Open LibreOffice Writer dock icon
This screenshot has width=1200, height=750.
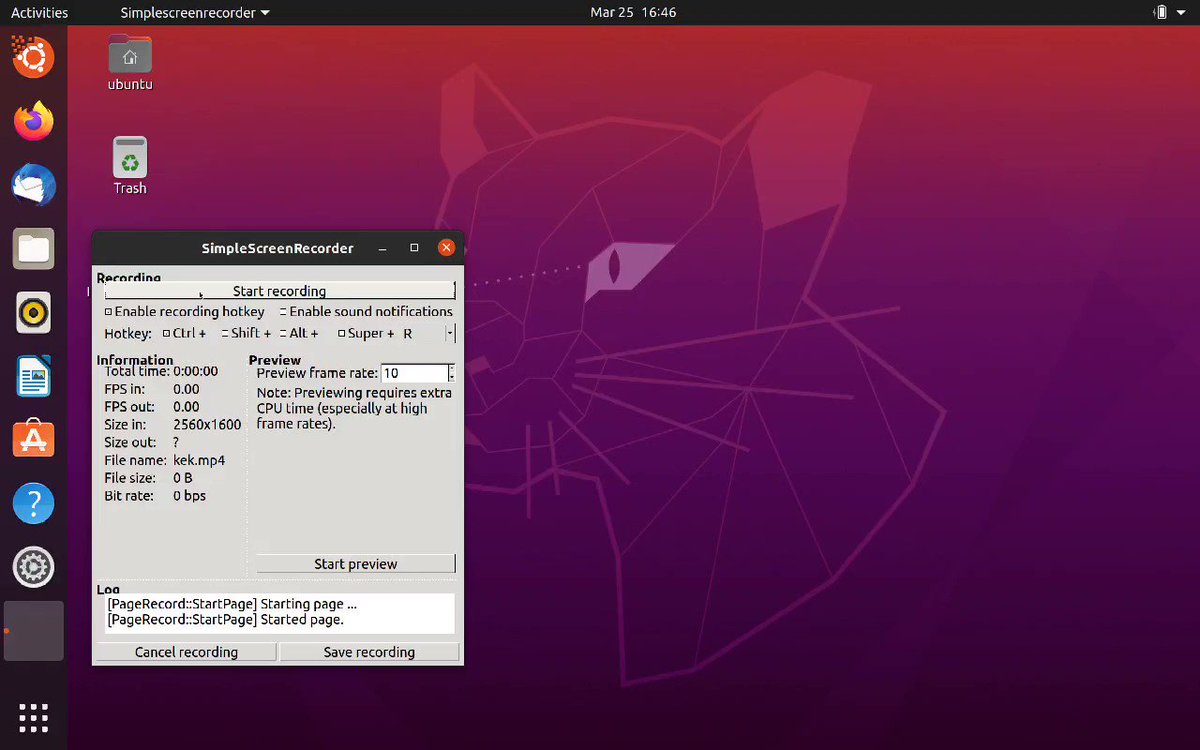tap(33, 377)
